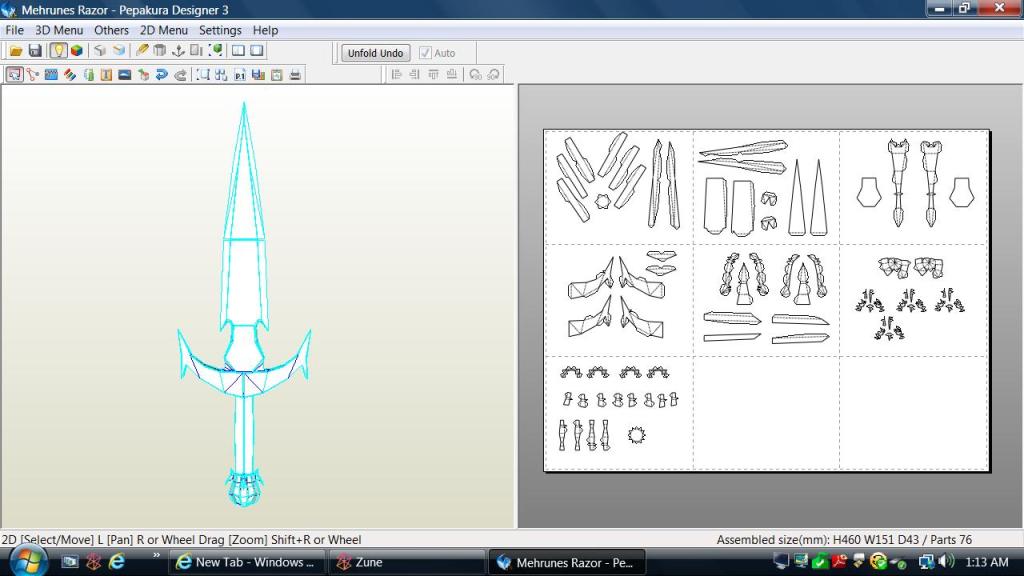
Task: Click the gray cylinder unfold icon
Action: coord(159,51)
